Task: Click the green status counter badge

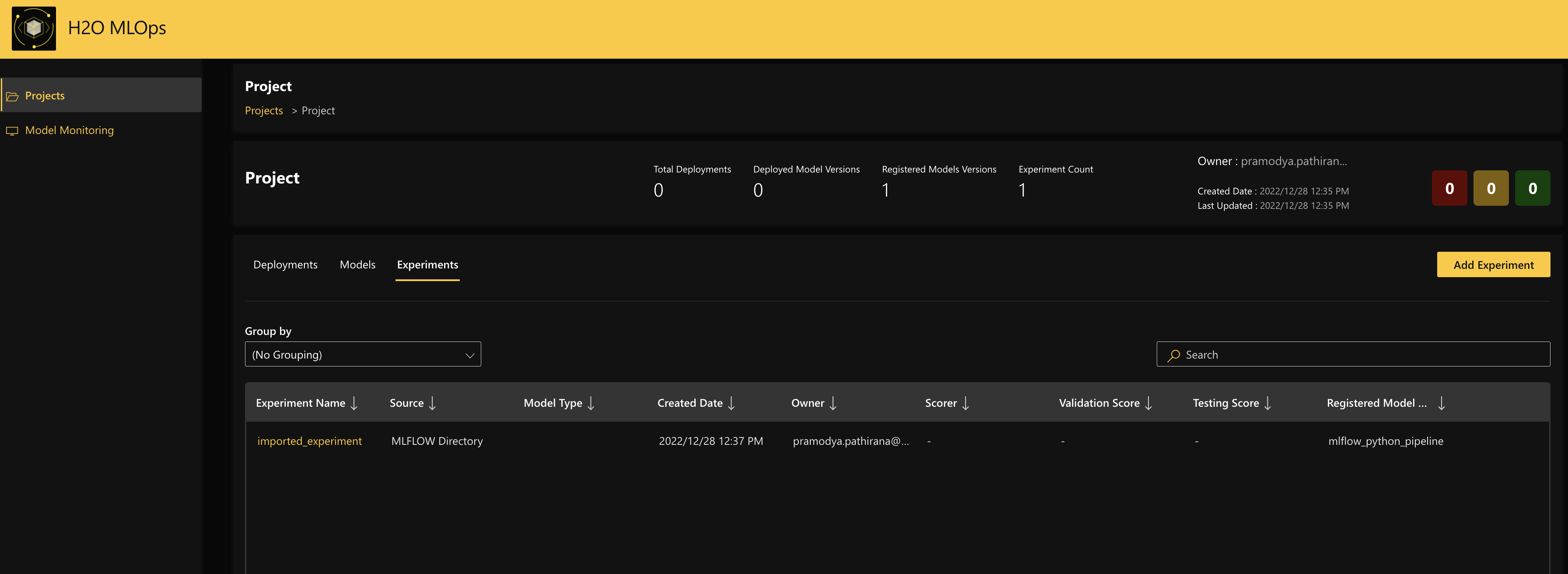Action: point(1532,188)
